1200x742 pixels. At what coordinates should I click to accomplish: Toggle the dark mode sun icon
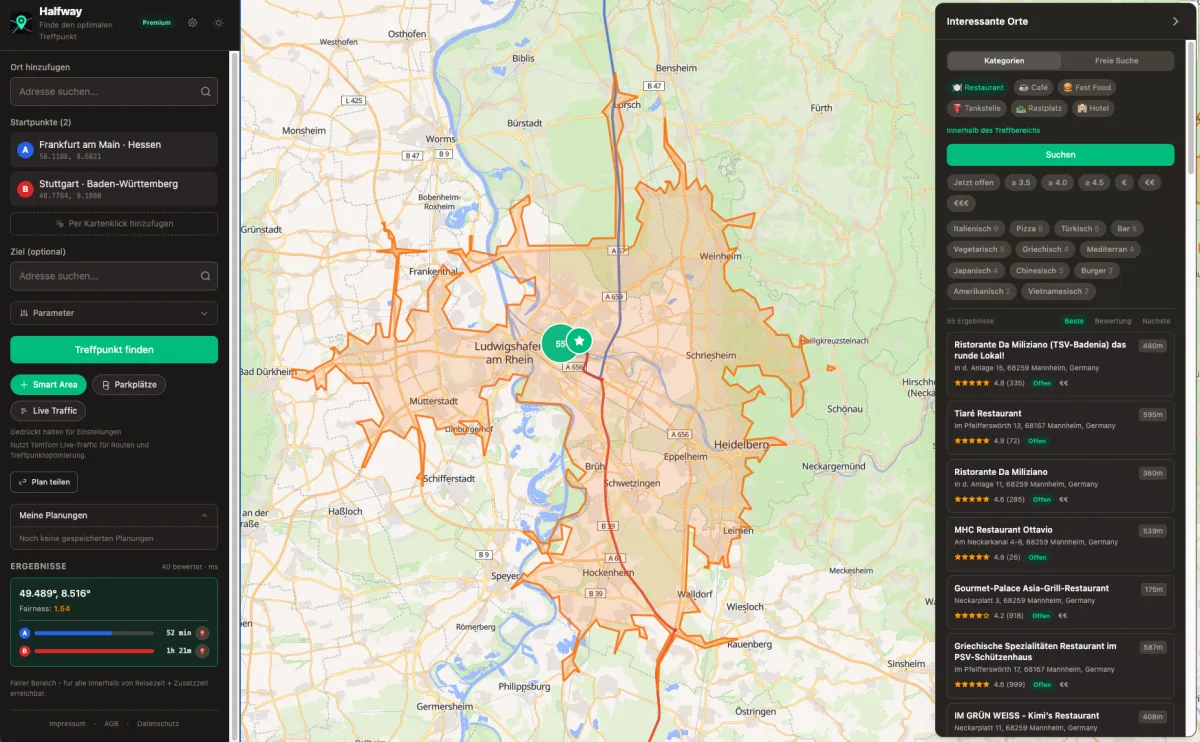[218, 22]
